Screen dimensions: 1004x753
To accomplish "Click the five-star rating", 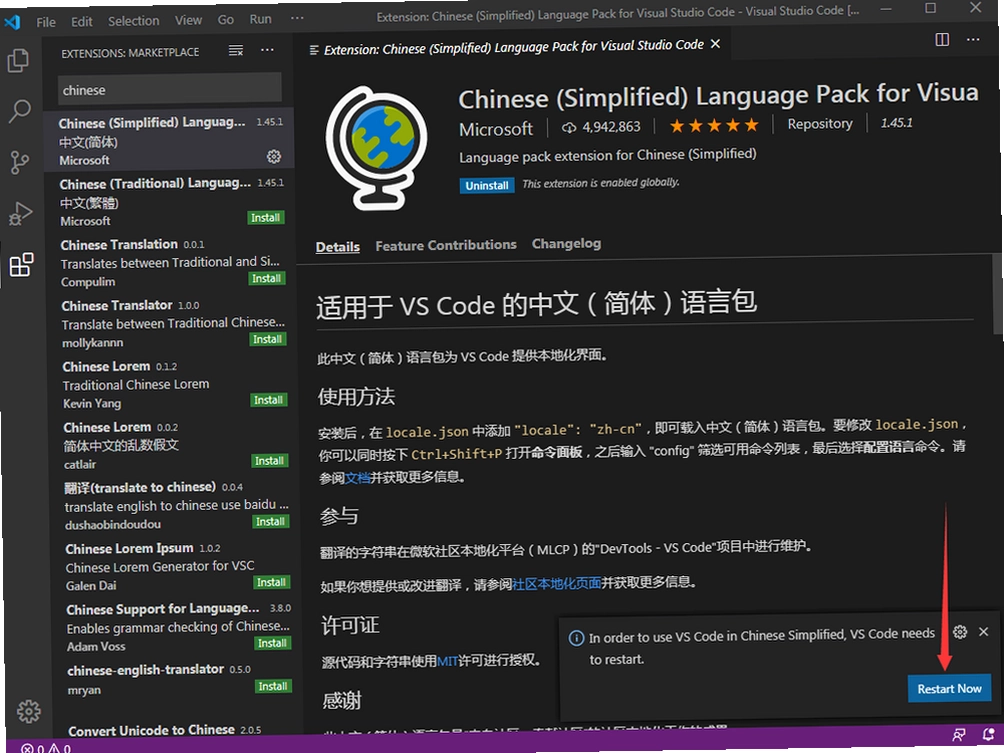I will (714, 126).
